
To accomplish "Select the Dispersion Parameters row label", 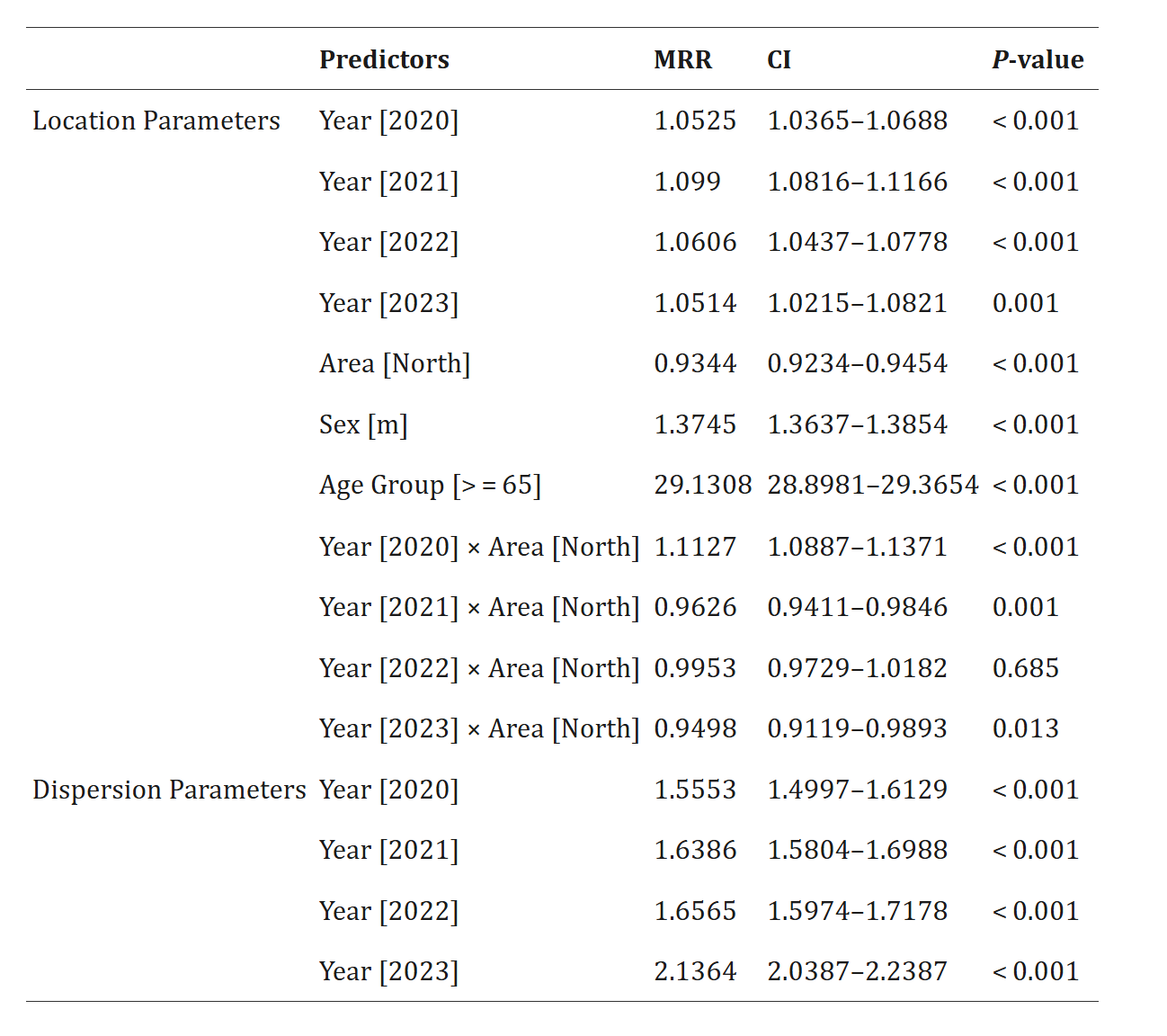I will 169,790.
